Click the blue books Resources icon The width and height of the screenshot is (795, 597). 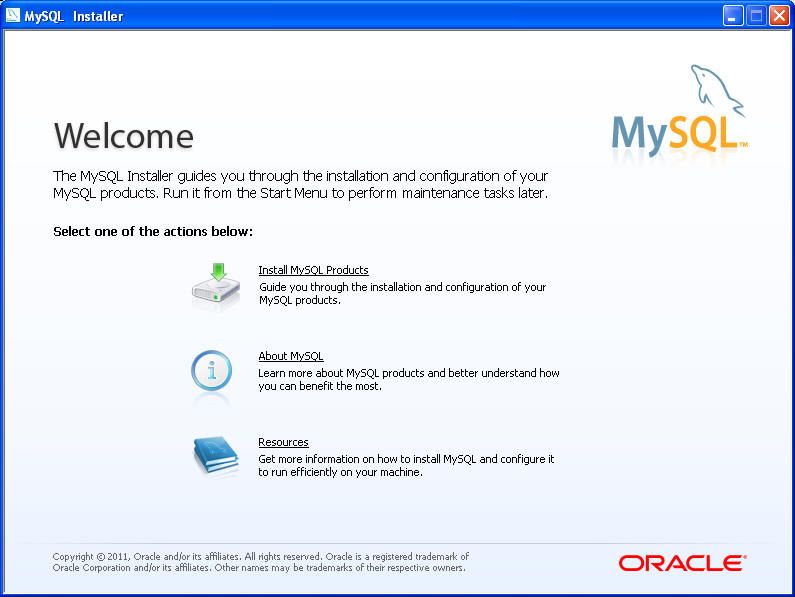coord(216,455)
